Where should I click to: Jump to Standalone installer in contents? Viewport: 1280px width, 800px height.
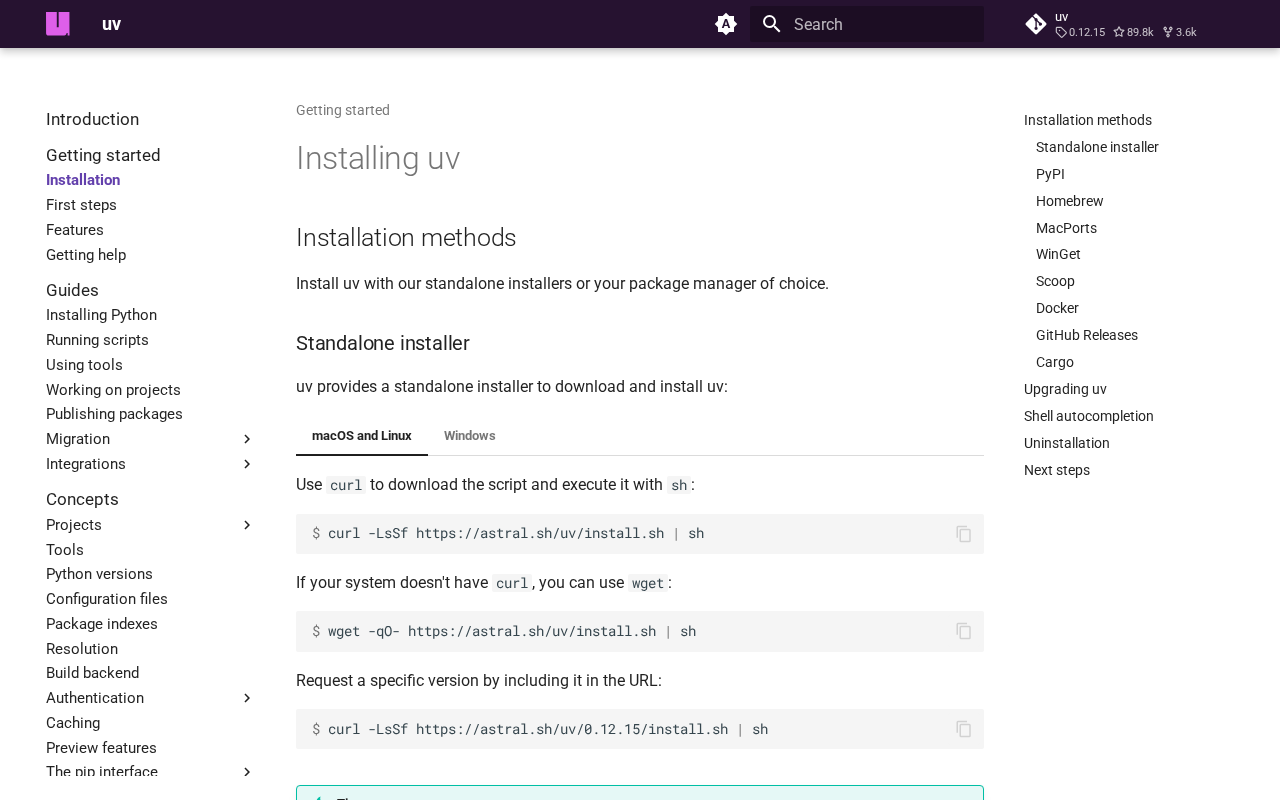coord(1097,147)
